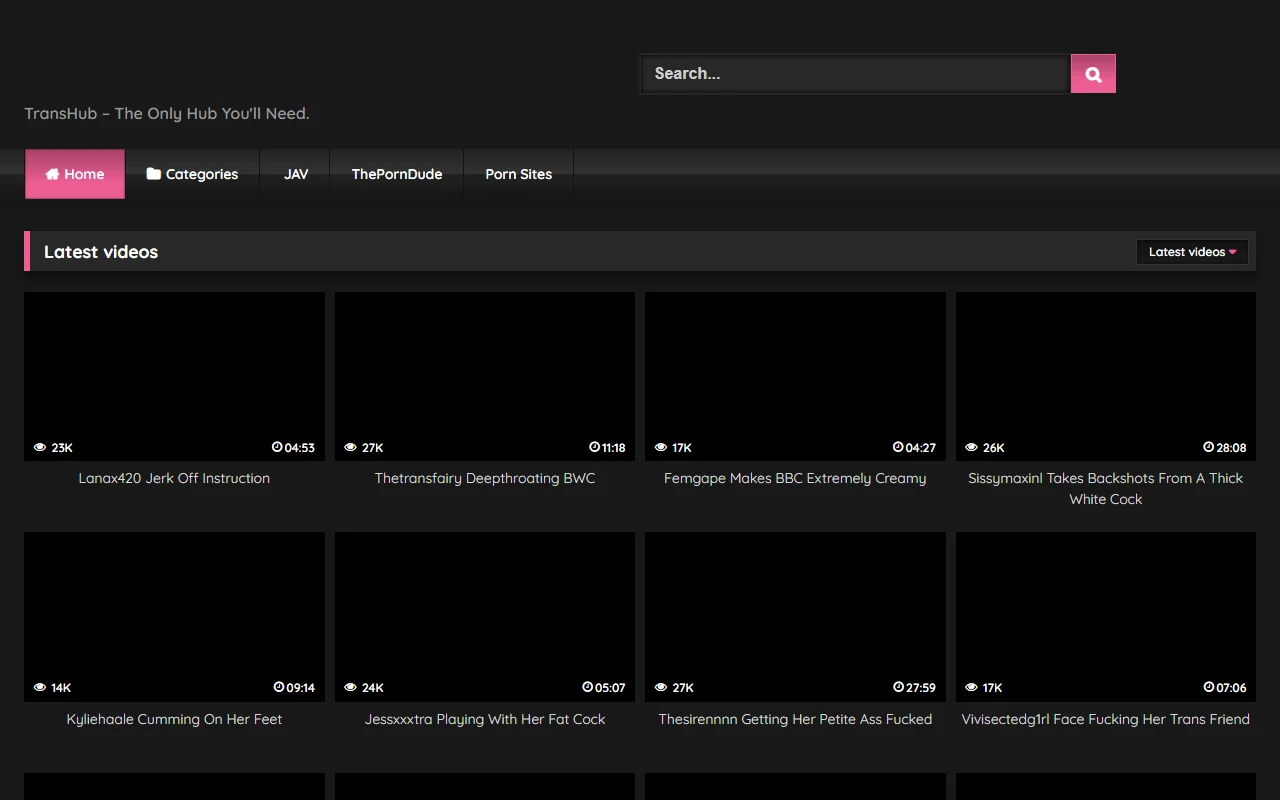
Task: Click the eye icon showing 23K views
Action: 40,448
